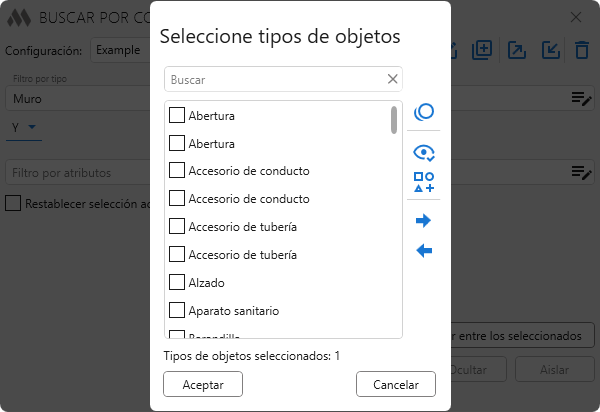The image size is (600, 412).
Task: Toggle the Restablecer selección checkbox
Action: coord(13,203)
